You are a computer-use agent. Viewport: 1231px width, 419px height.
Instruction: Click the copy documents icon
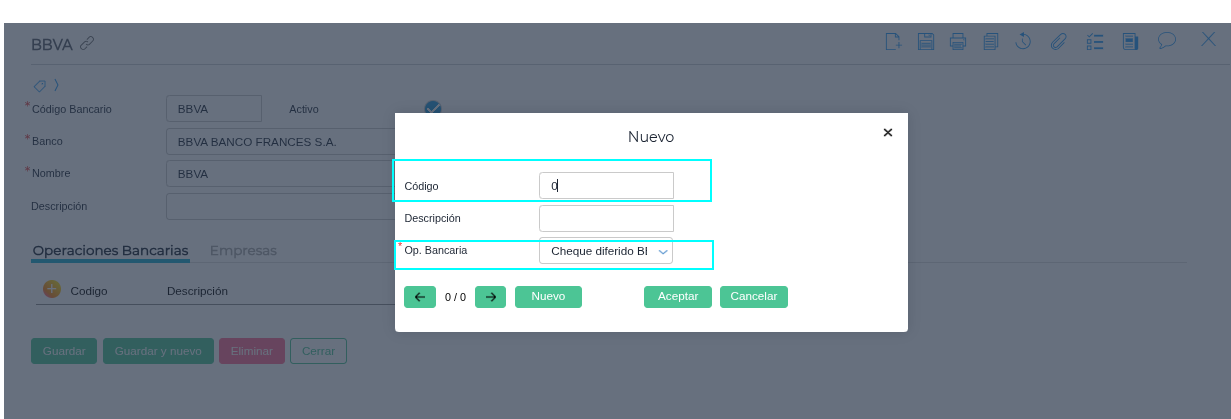pos(990,41)
